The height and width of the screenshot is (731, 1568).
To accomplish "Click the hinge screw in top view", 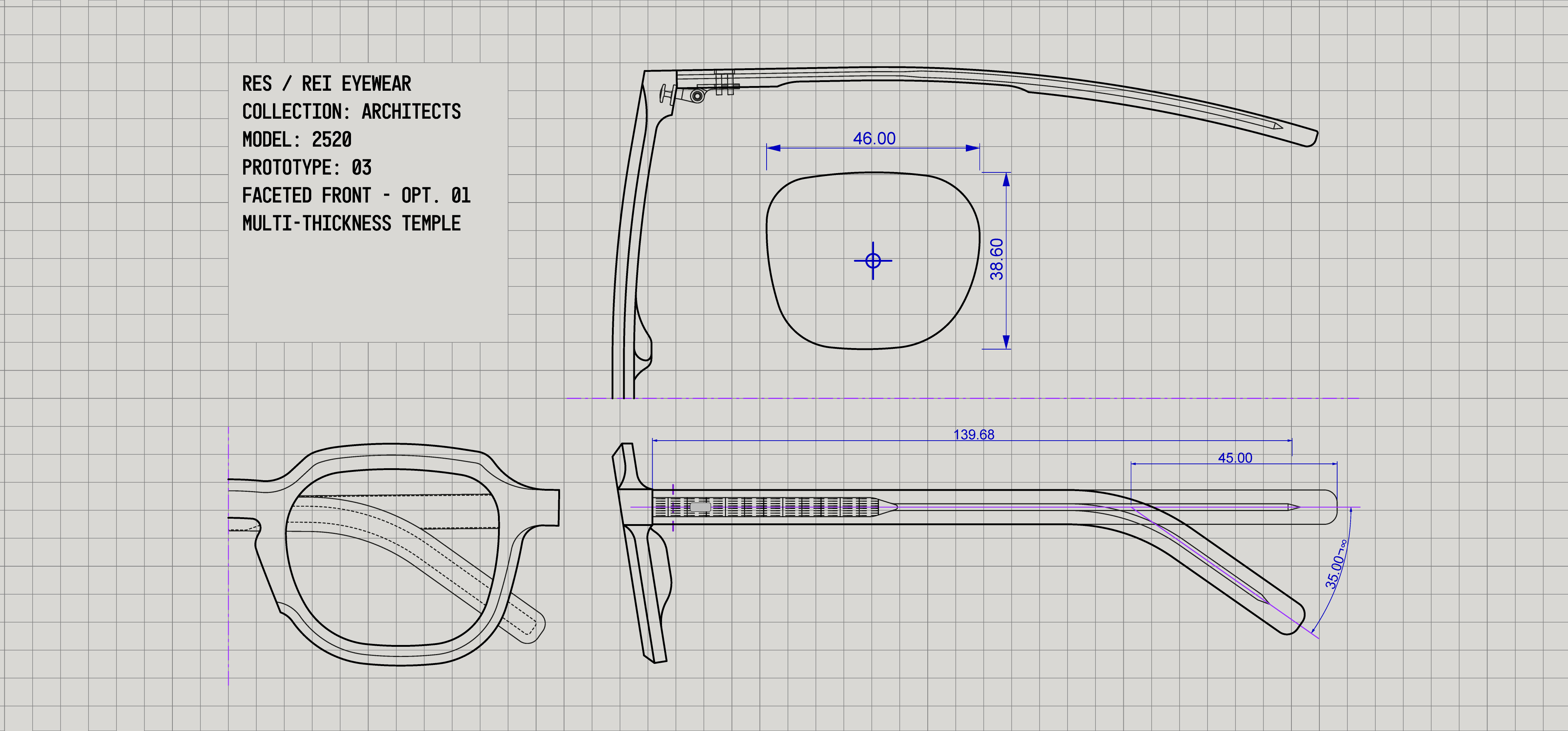I will [697, 95].
